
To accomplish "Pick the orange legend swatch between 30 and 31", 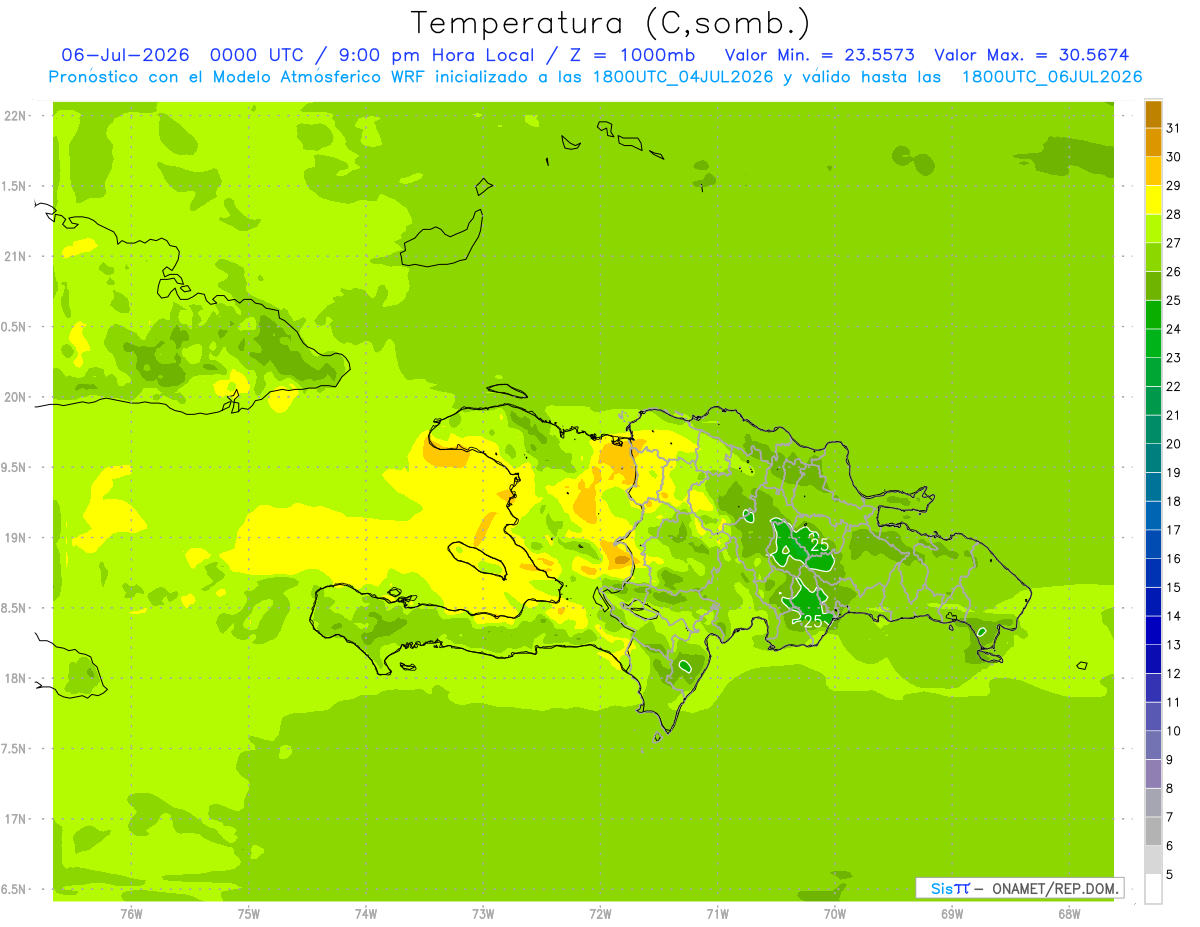I will 1153,143.
